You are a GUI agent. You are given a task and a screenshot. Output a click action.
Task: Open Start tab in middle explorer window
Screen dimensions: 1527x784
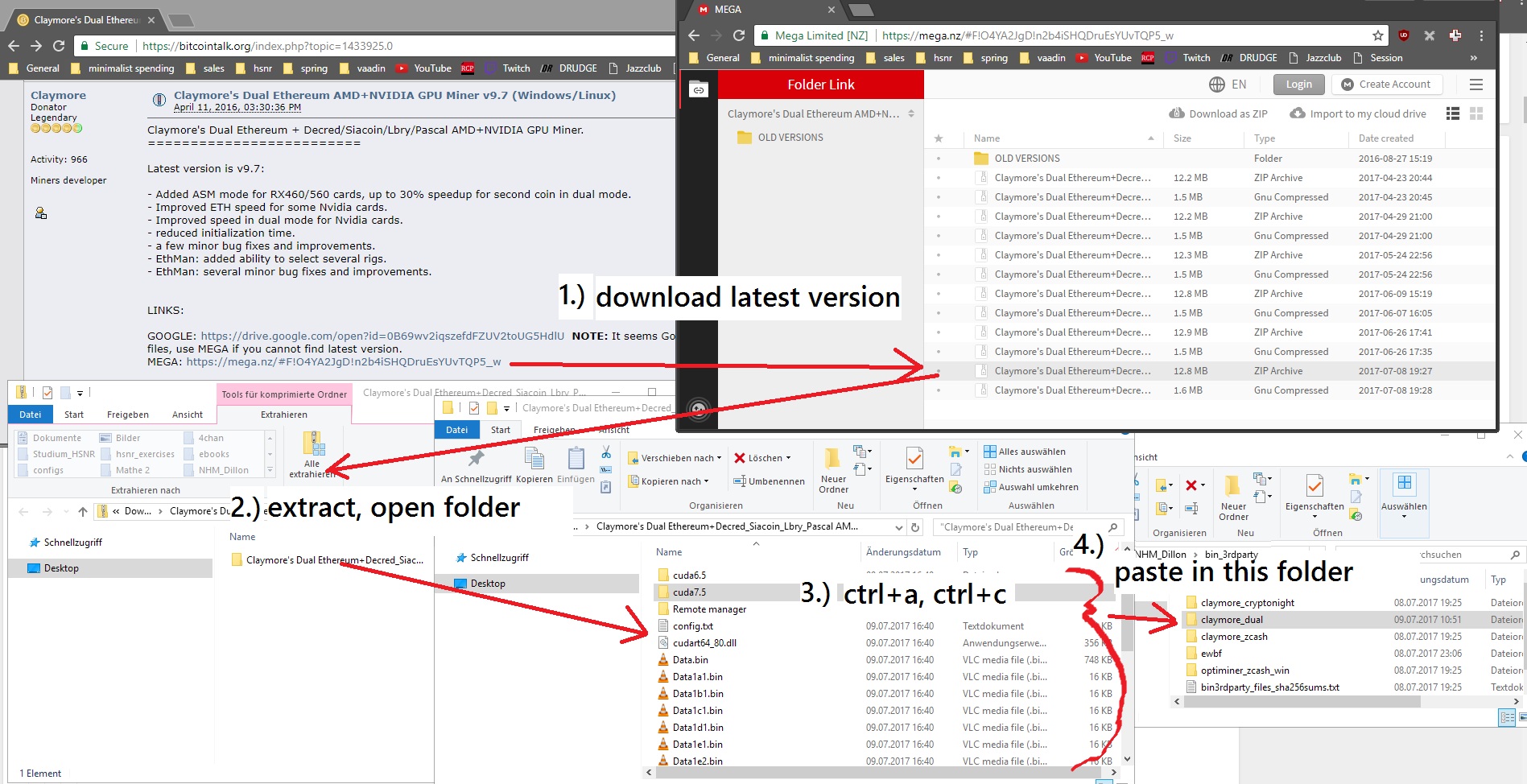point(501,430)
